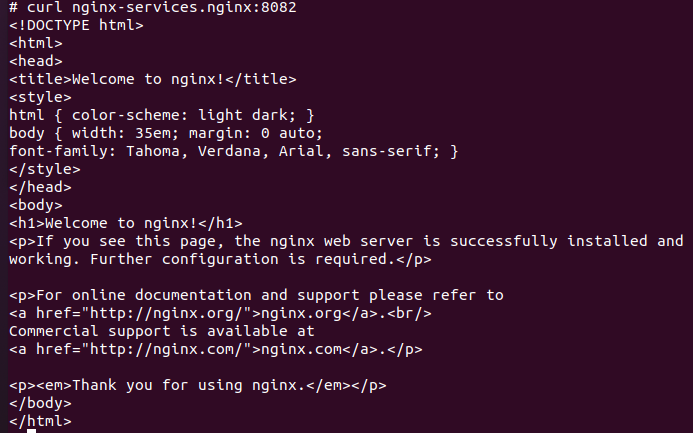693x433 pixels.
Task: Click the <h1>Welcome to nginx!</h1> heading line
Action: pos(126,223)
